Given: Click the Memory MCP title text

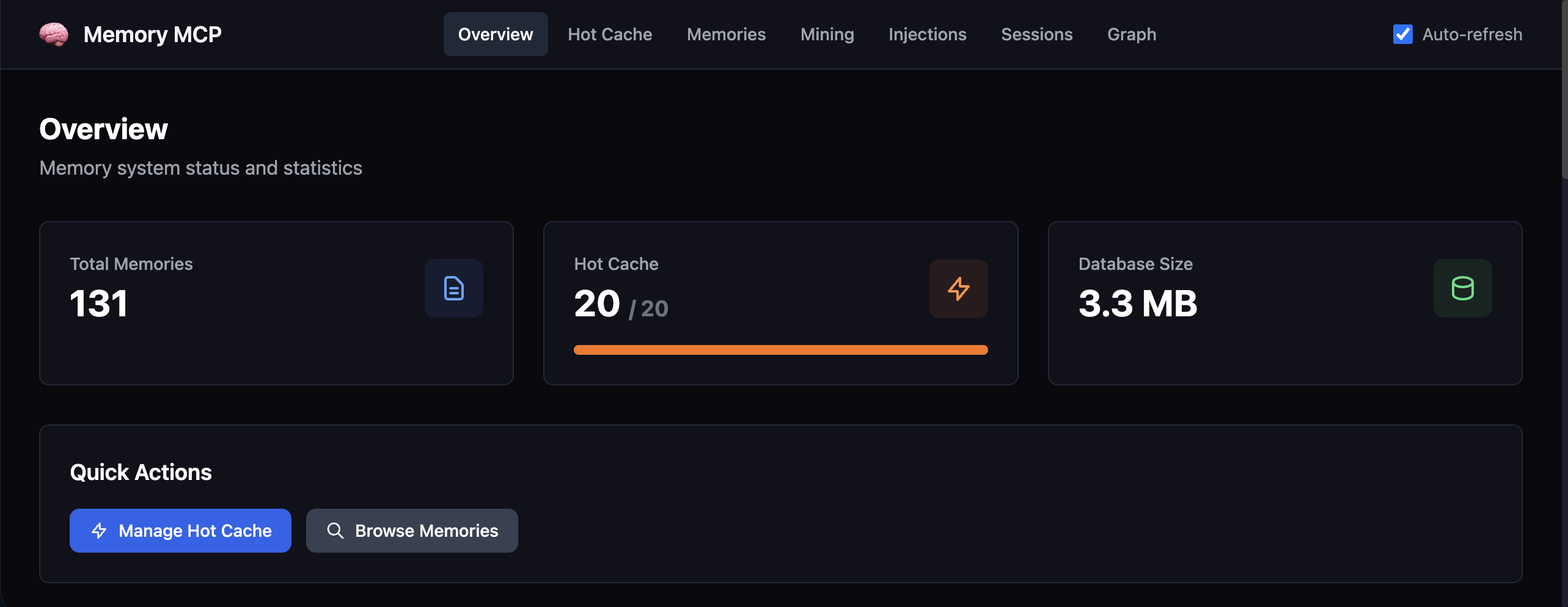Looking at the screenshot, I should tap(152, 34).
